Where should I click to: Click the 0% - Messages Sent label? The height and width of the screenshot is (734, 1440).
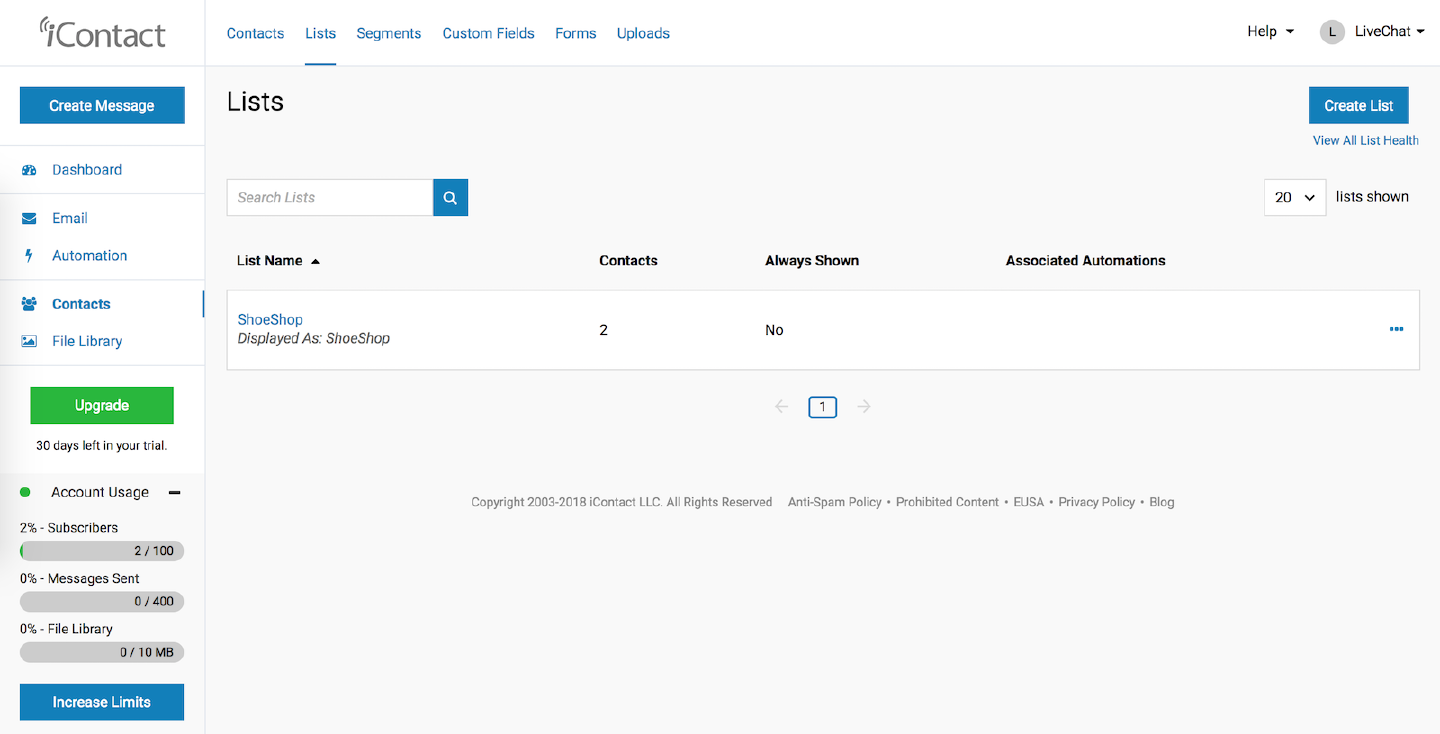click(x=80, y=579)
